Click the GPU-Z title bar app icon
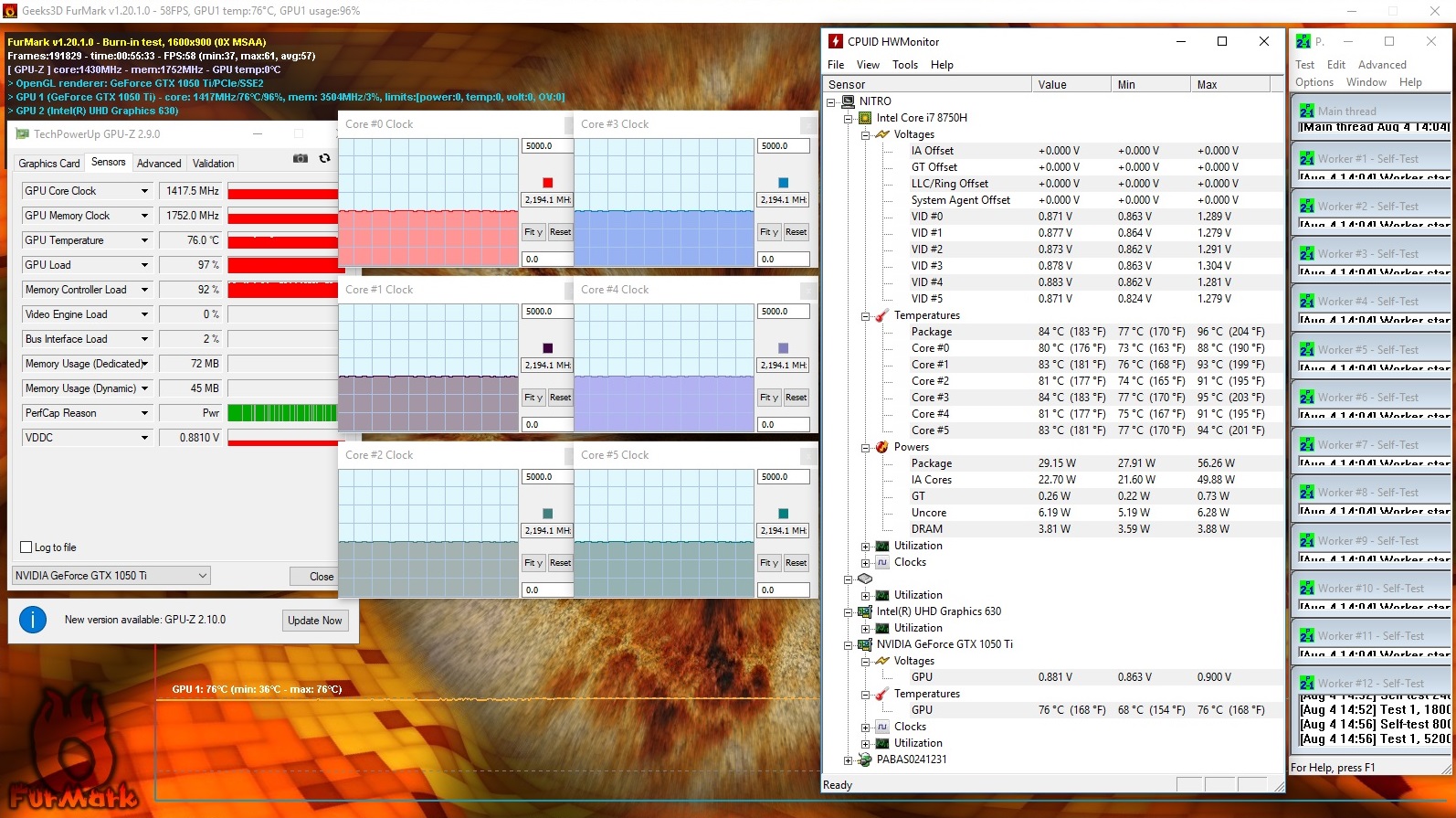This screenshot has height=818, width=1456. [x=23, y=133]
